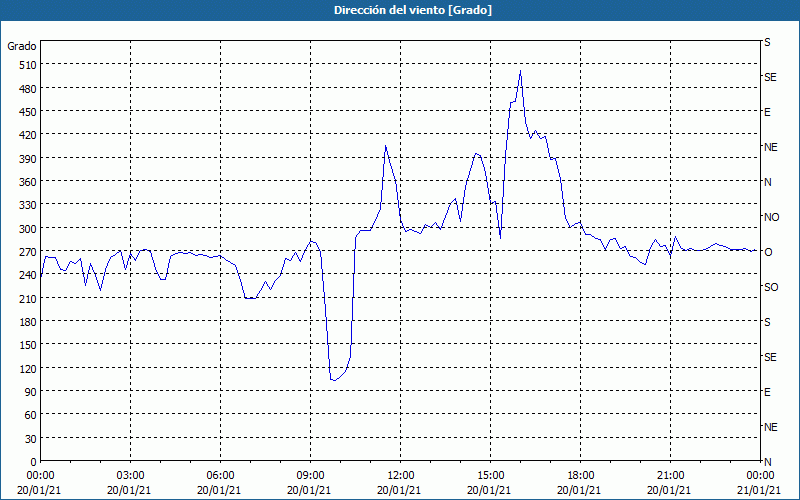Click the chart title "Dirección del viento [Grado]"

[413, 10]
